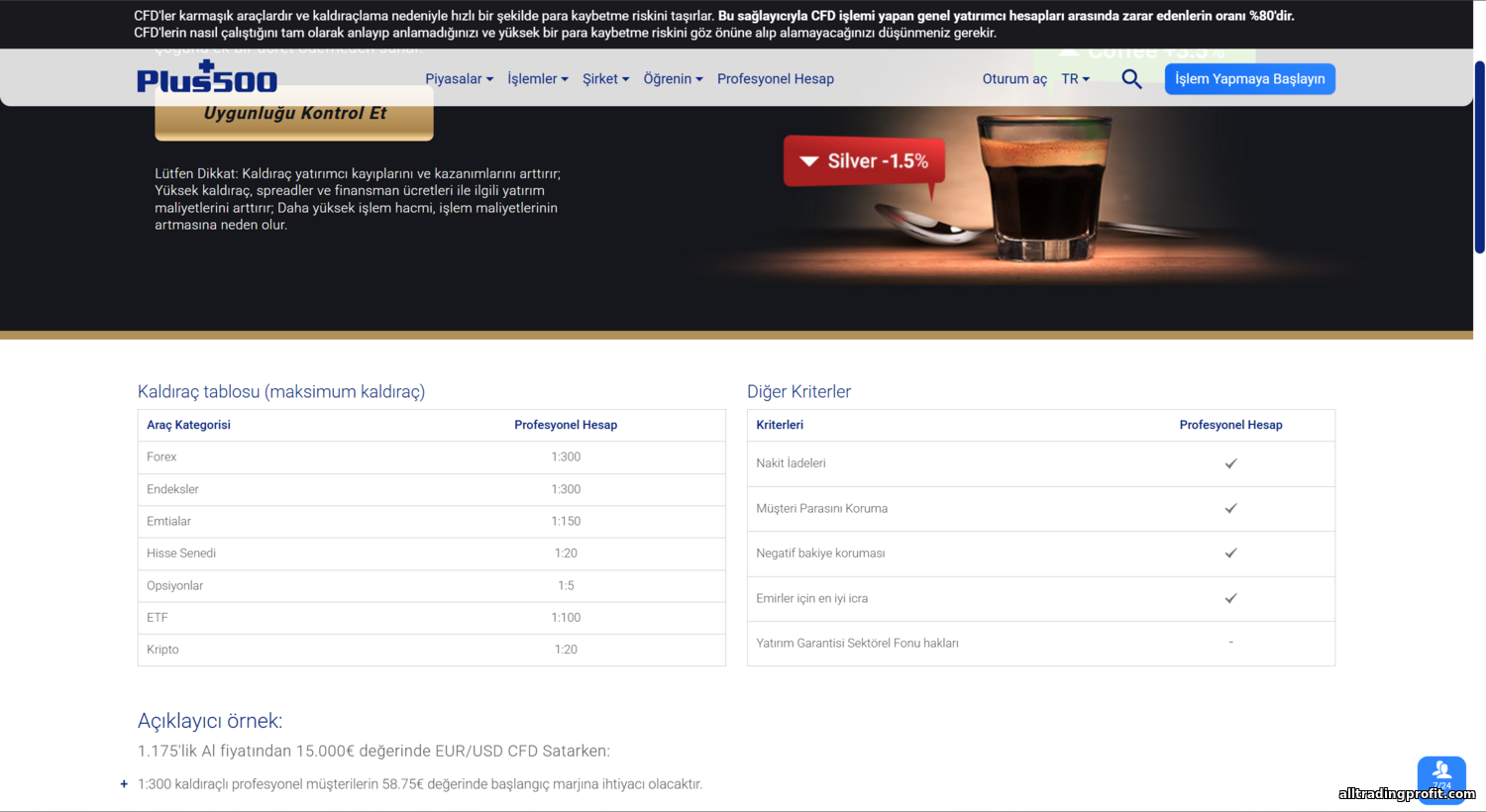Open the Öğrenin menu
Screen dimensions: 1486x812
(673, 79)
